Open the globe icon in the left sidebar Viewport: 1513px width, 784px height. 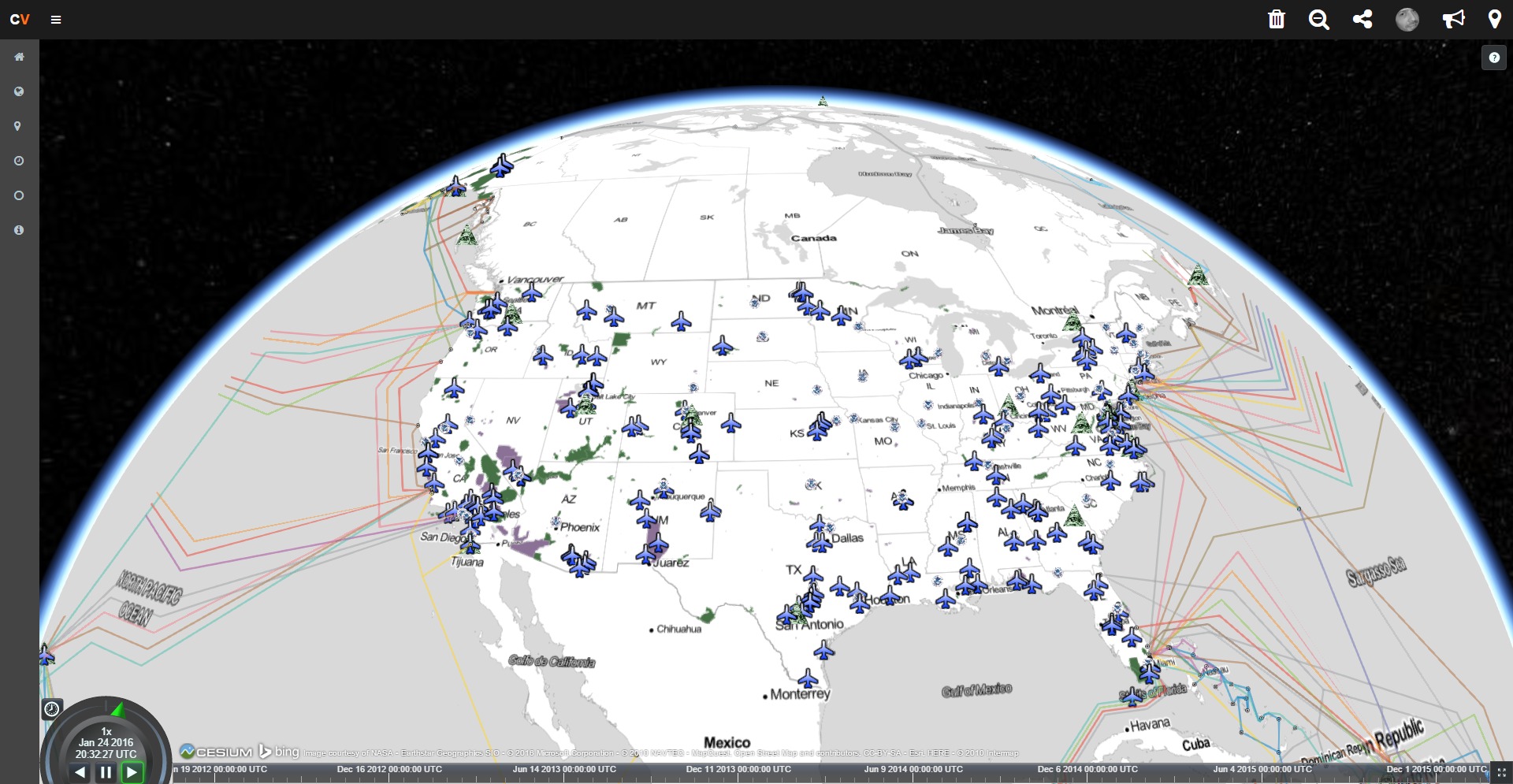point(19,91)
